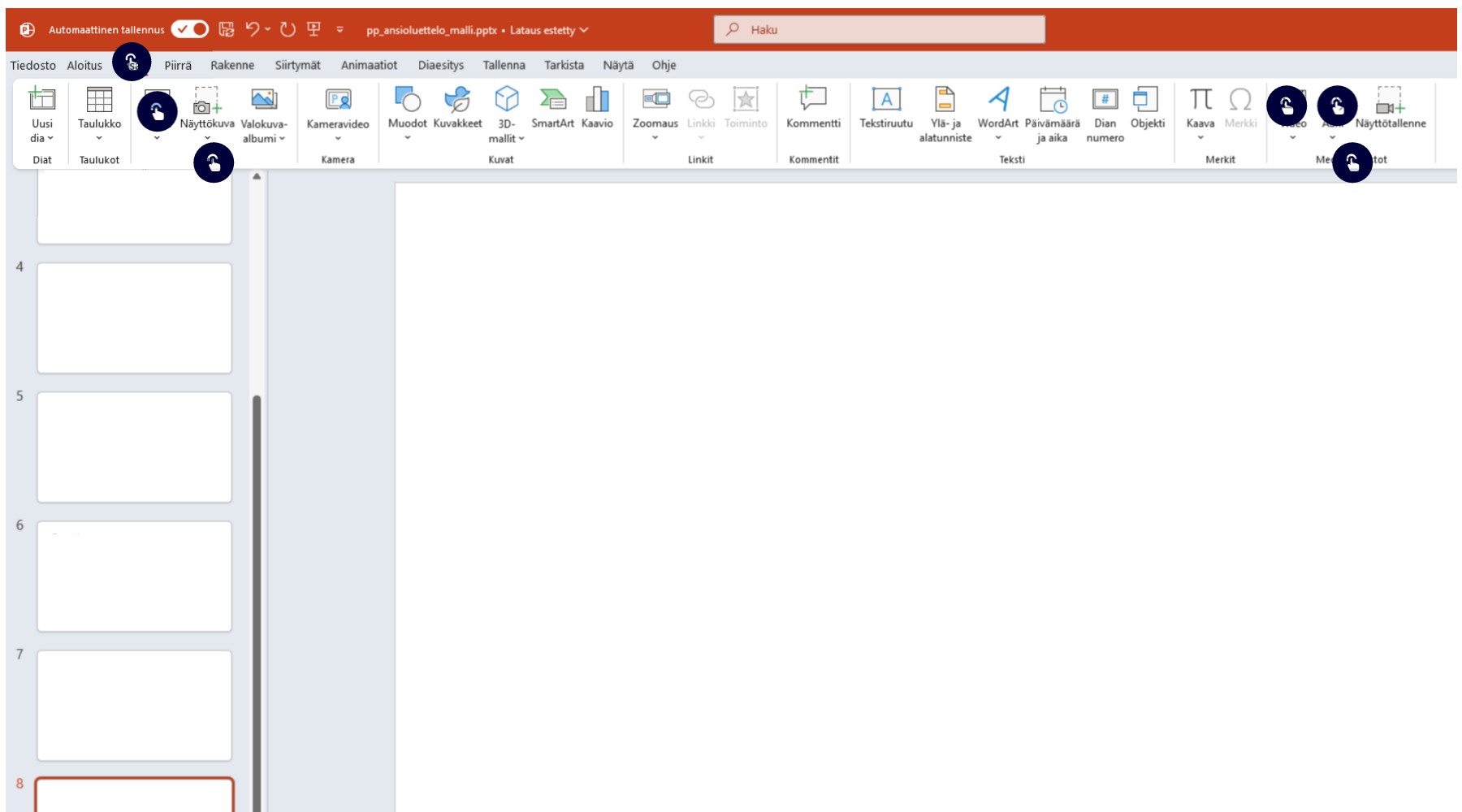Screen dimensions: 1462x812
Task: Add a Tekstiruutu text box
Action: [x=886, y=100]
